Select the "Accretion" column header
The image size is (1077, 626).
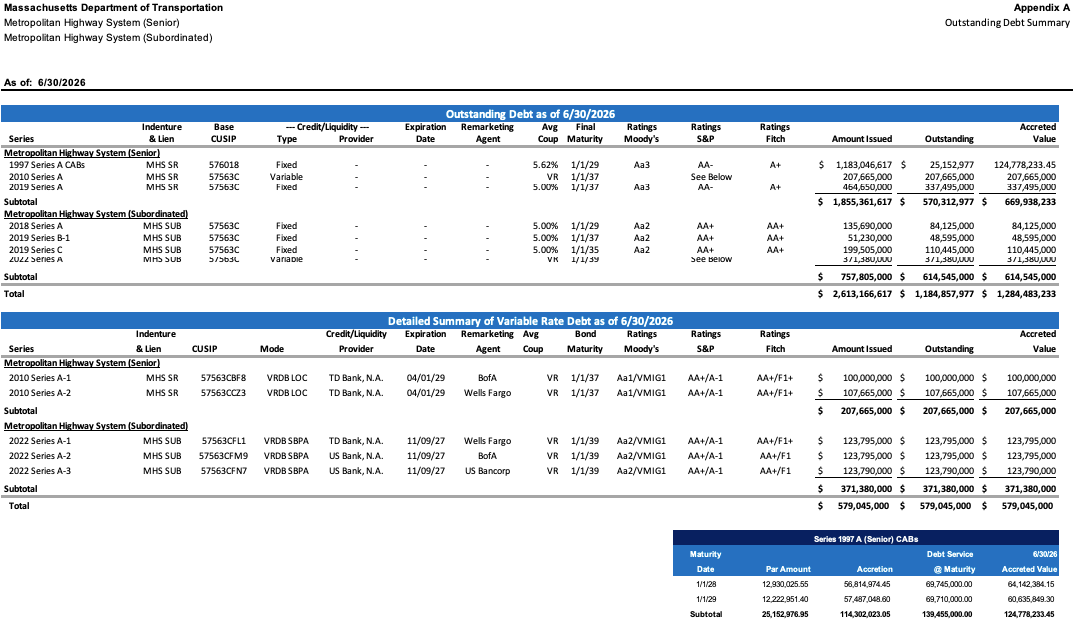875,570
